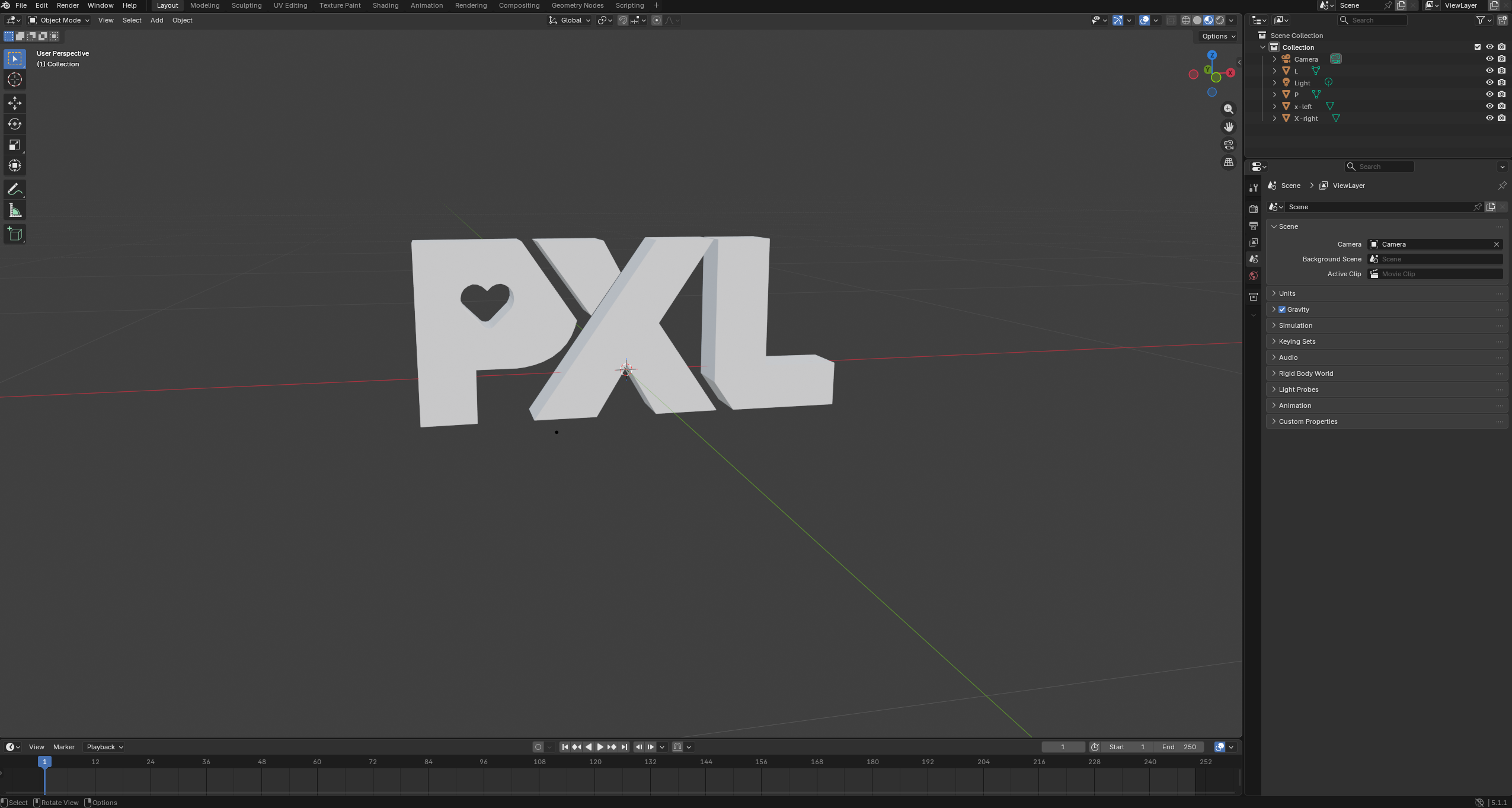The image size is (1512, 808).
Task: Click the End frame value field
Action: pyautogui.click(x=1178, y=747)
